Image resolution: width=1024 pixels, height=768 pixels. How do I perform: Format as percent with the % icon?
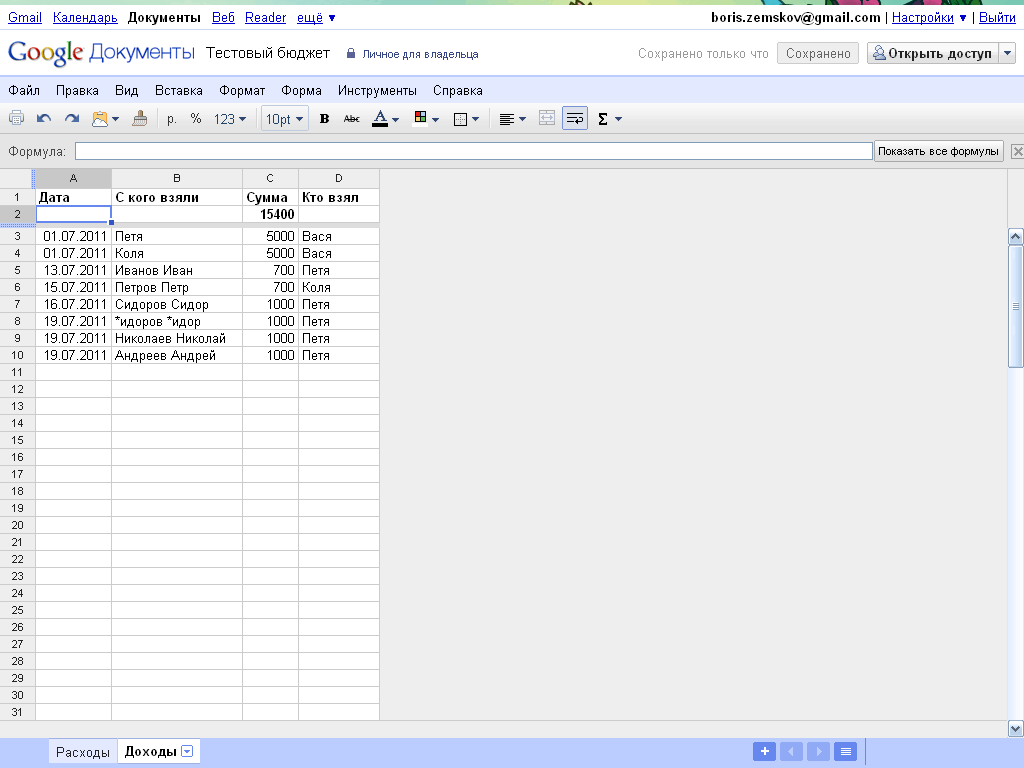(x=196, y=119)
